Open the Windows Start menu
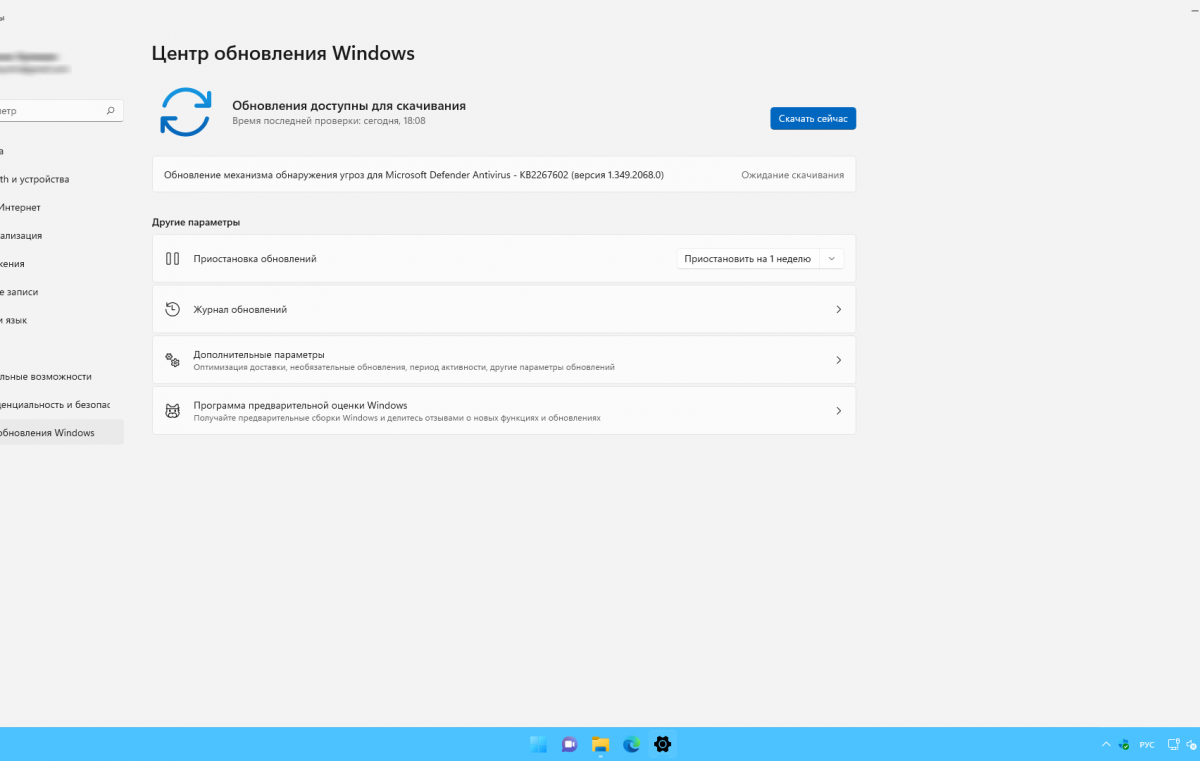This screenshot has width=1200, height=761. (538, 744)
